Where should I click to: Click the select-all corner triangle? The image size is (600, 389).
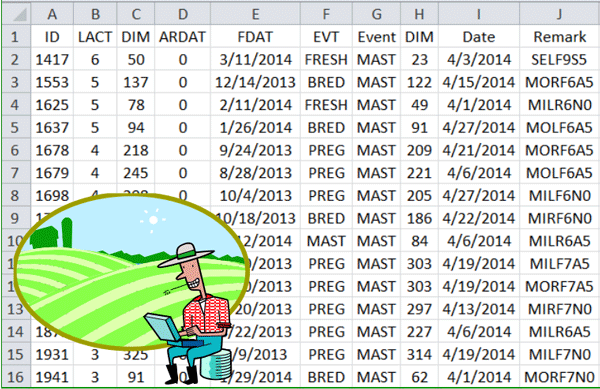point(16,15)
